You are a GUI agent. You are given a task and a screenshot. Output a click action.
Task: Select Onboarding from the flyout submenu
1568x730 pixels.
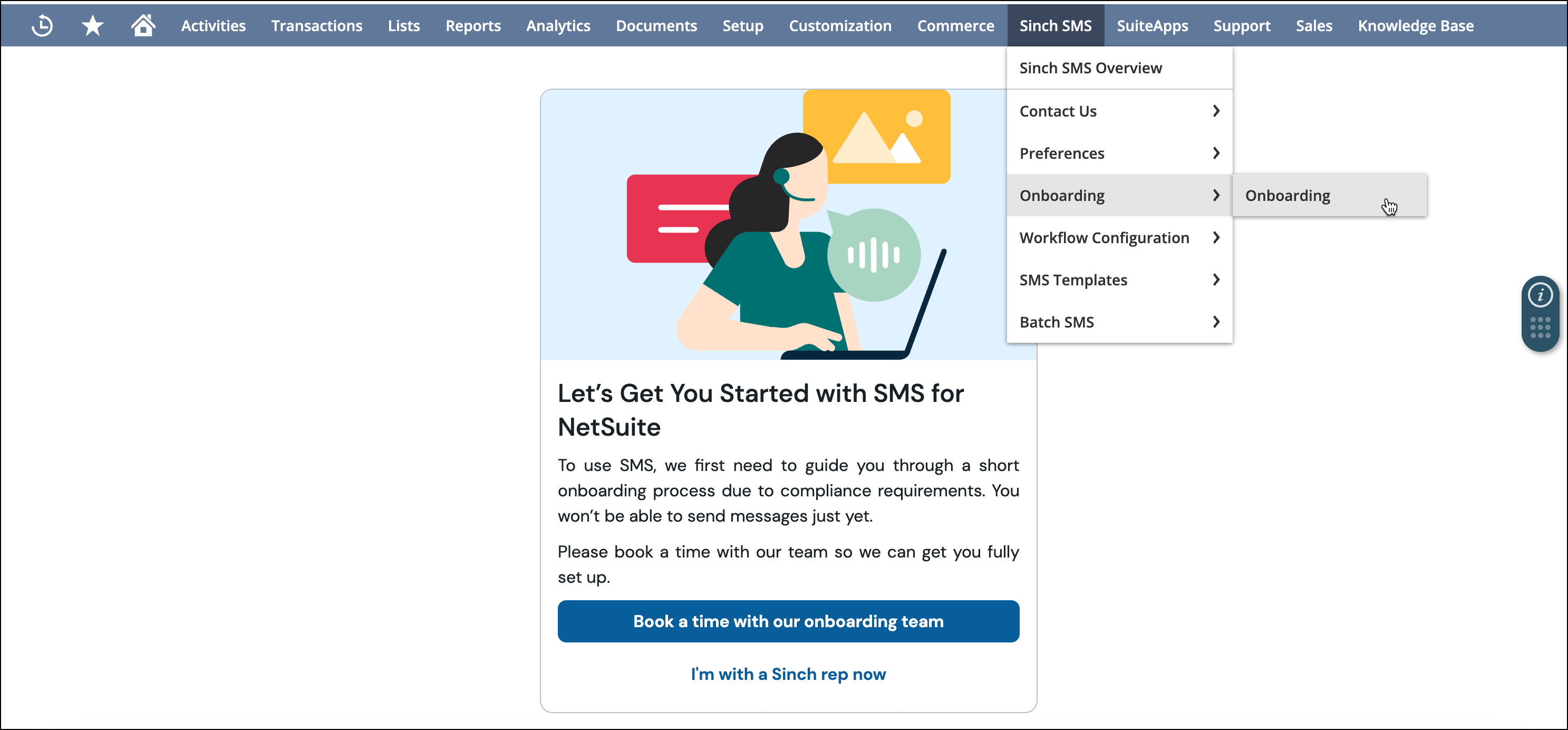click(x=1288, y=195)
